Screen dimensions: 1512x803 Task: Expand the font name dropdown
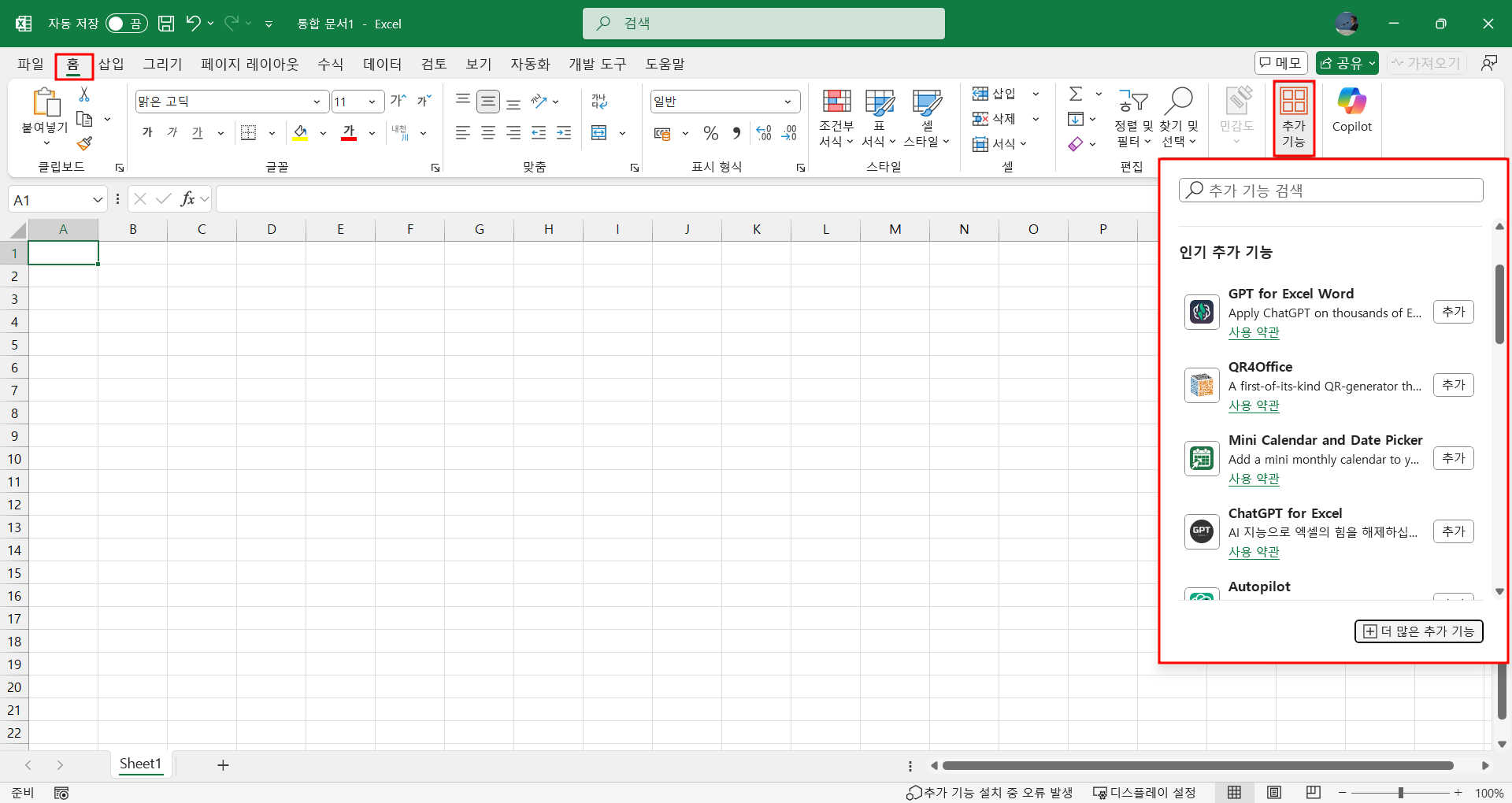click(x=317, y=102)
